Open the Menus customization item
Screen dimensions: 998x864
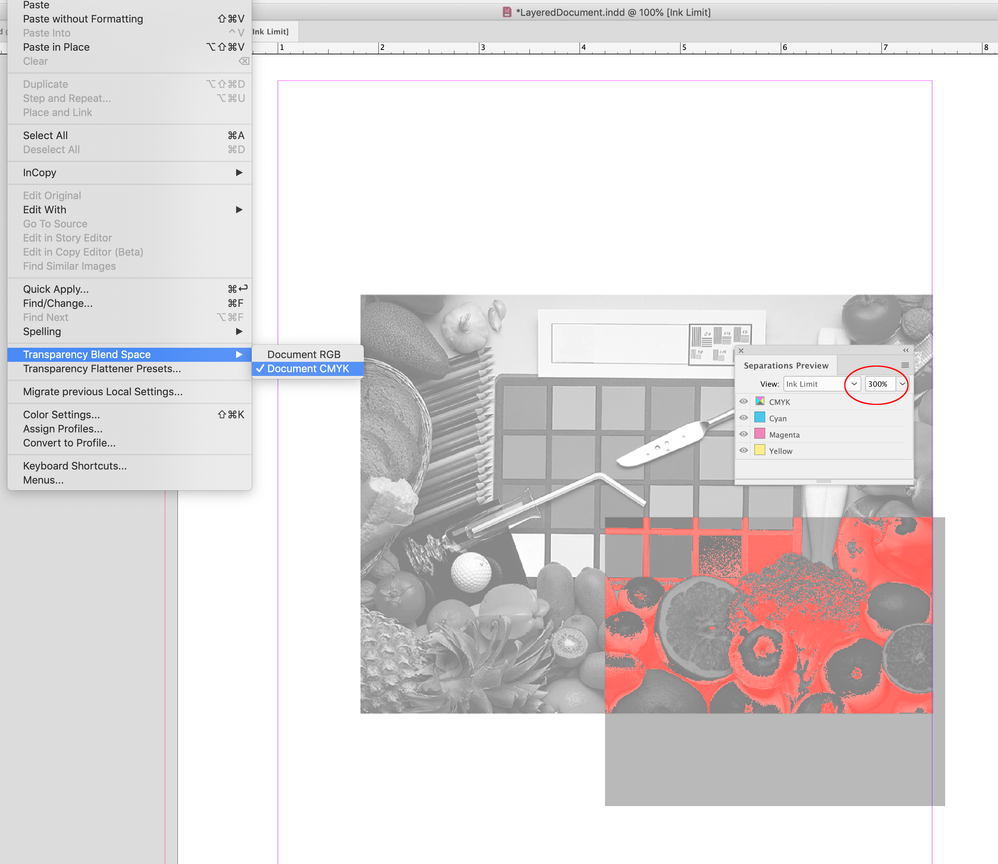click(129, 480)
